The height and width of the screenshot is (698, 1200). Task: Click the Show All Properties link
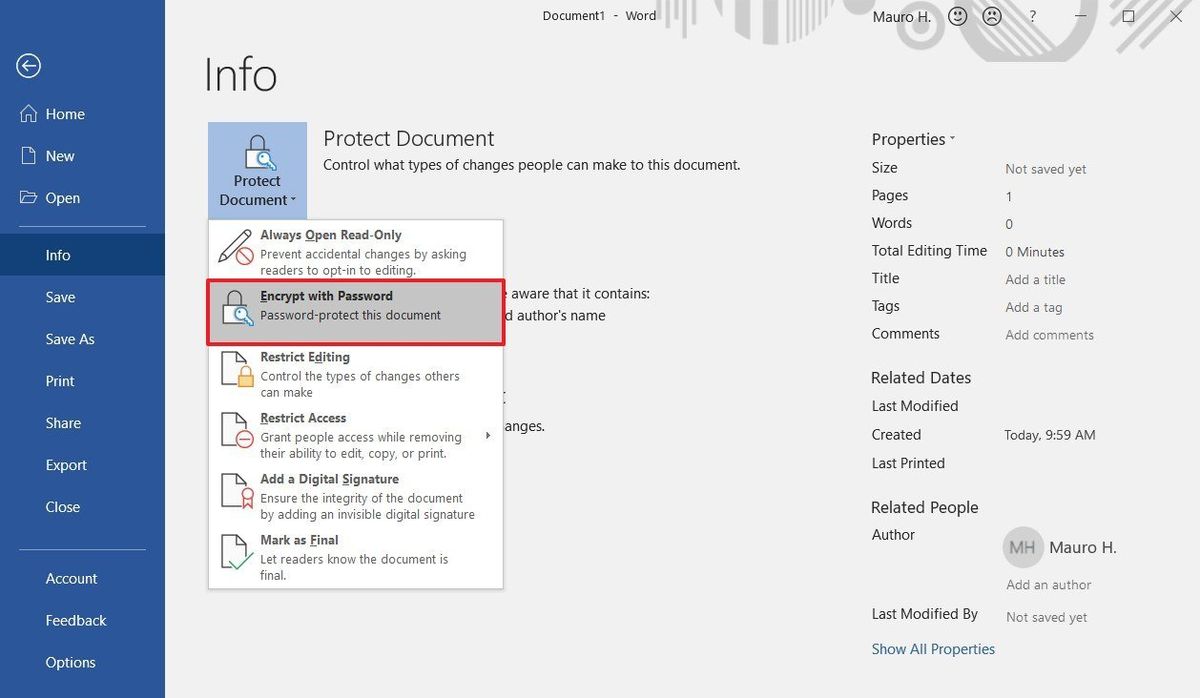coord(932,648)
